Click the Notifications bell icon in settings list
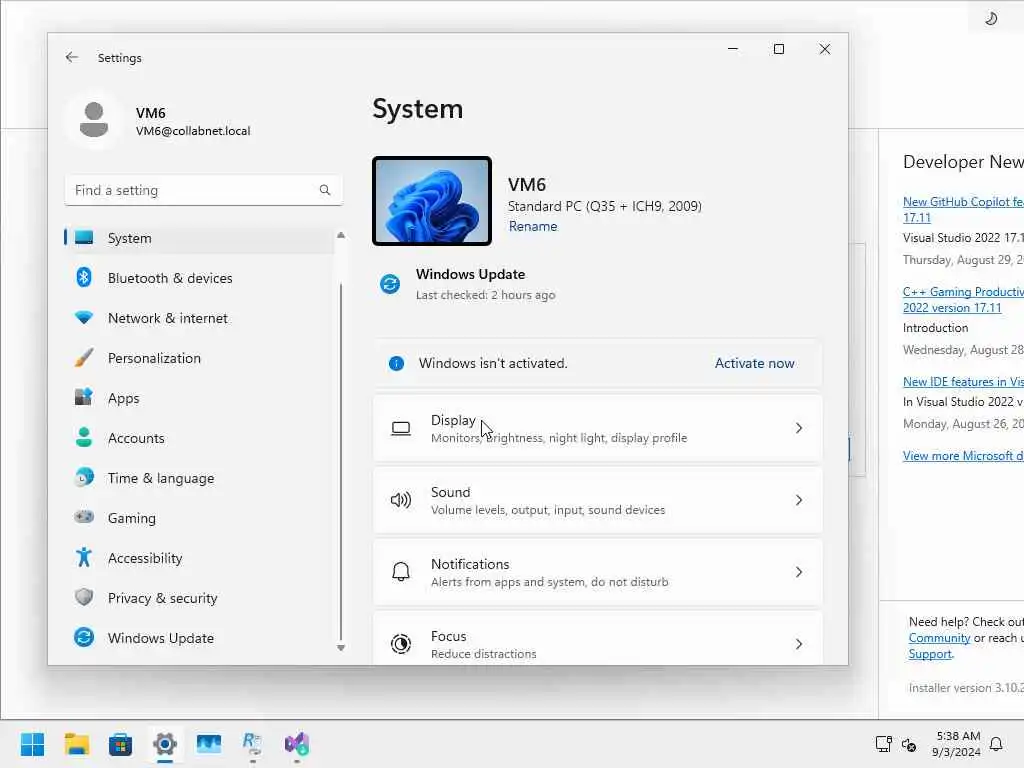Image resolution: width=1024 pixels, height=768 pixels. (401, 572)
